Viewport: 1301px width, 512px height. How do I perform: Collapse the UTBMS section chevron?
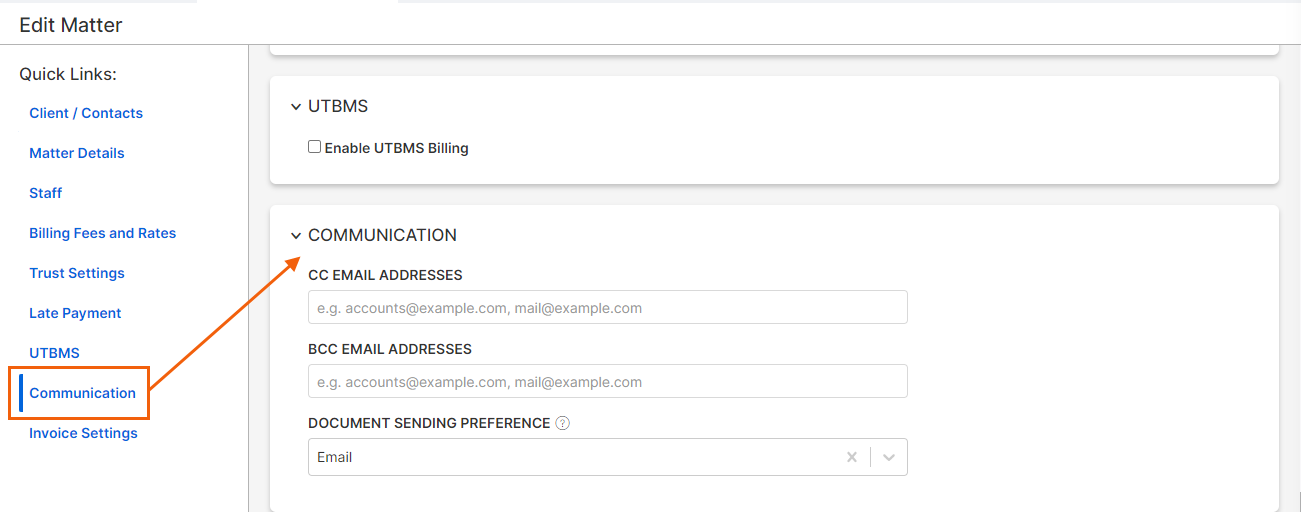[x=296, y=107]
